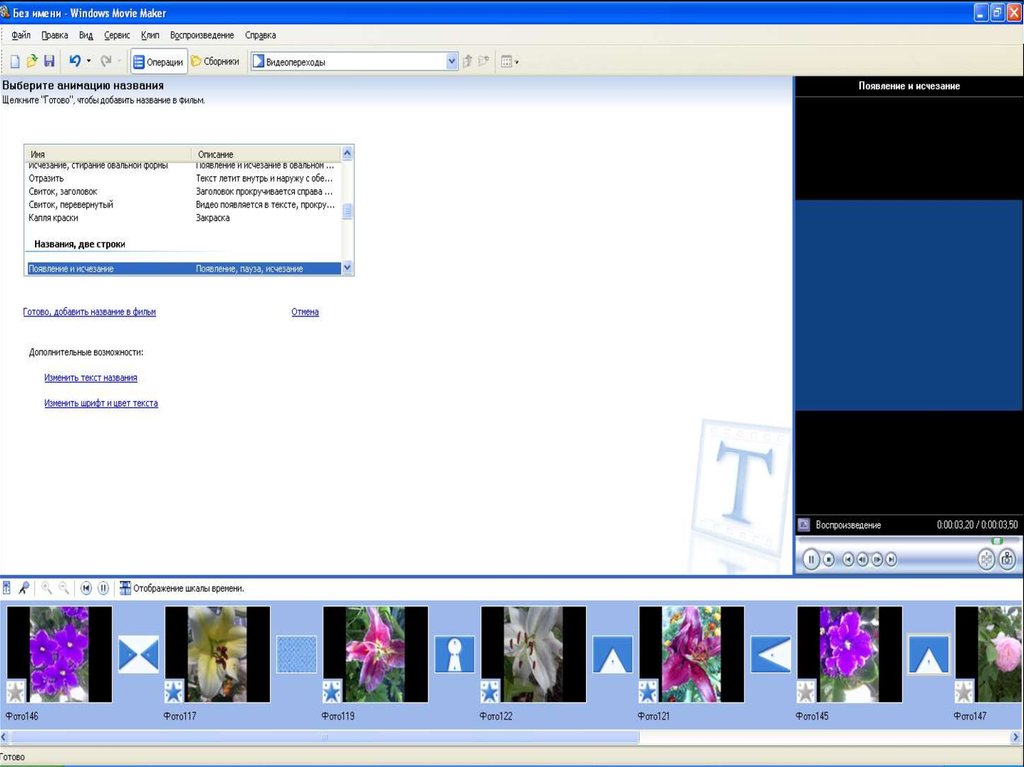Screen dimensions: 1024x767
Task: Click the video effect star on Фото117
Action: pos(174,691)
